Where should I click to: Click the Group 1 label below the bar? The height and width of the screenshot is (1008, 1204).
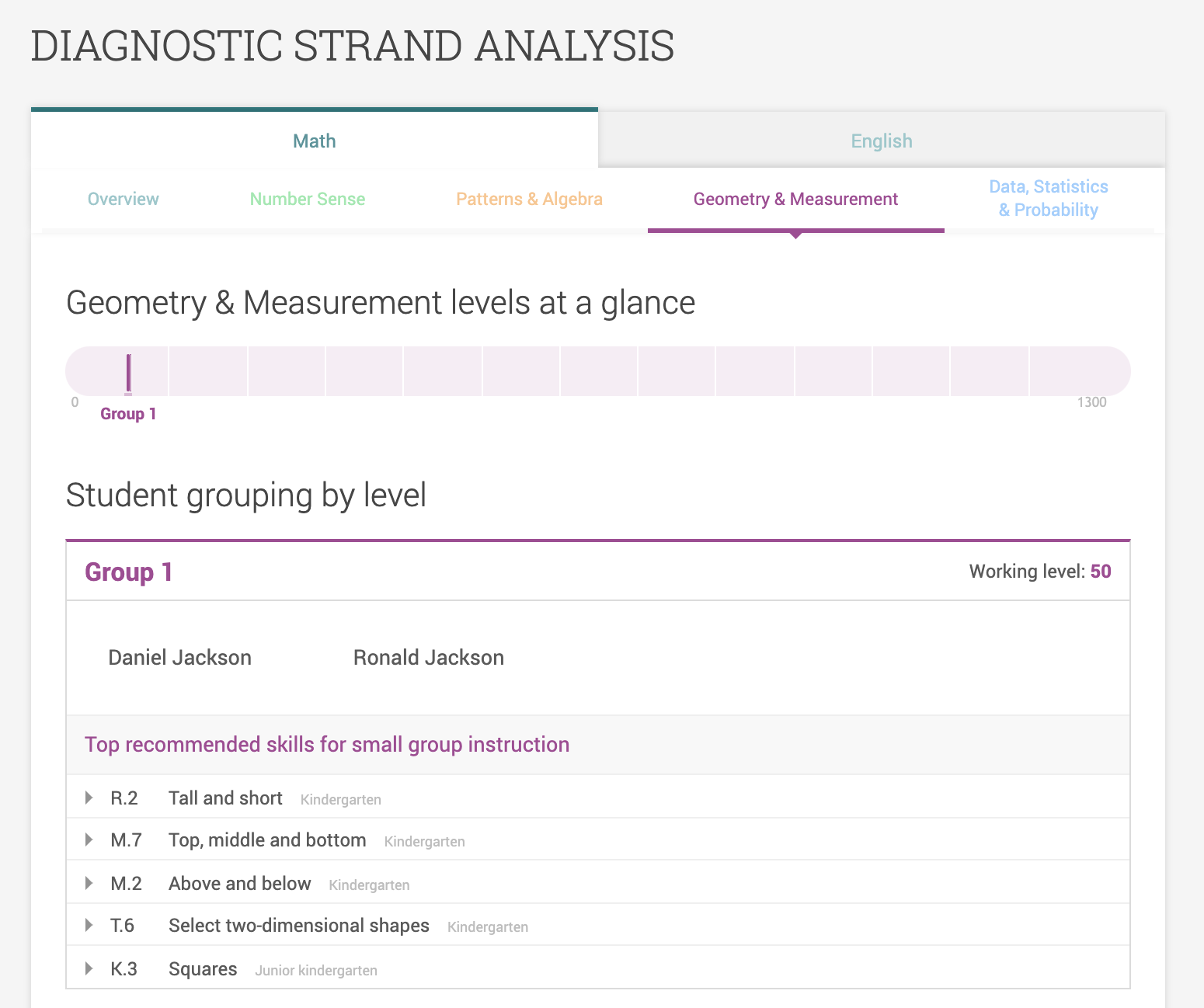tap(128, 413)
